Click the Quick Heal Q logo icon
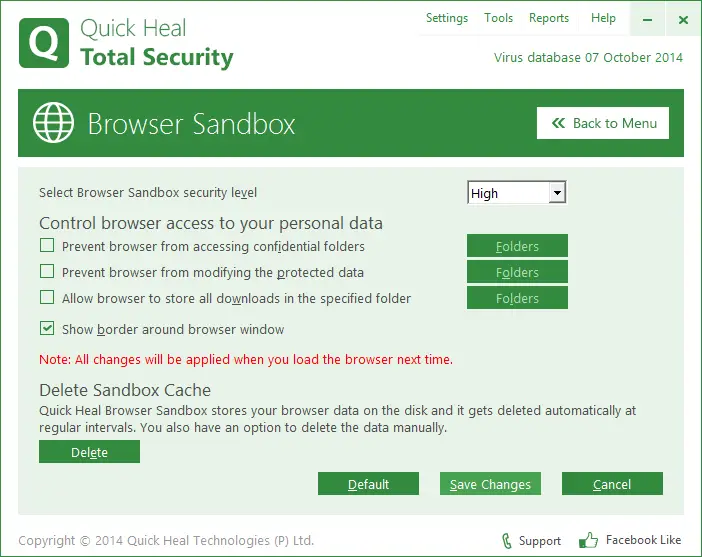This screenshot has width=702, height=557. coord(45,44)
